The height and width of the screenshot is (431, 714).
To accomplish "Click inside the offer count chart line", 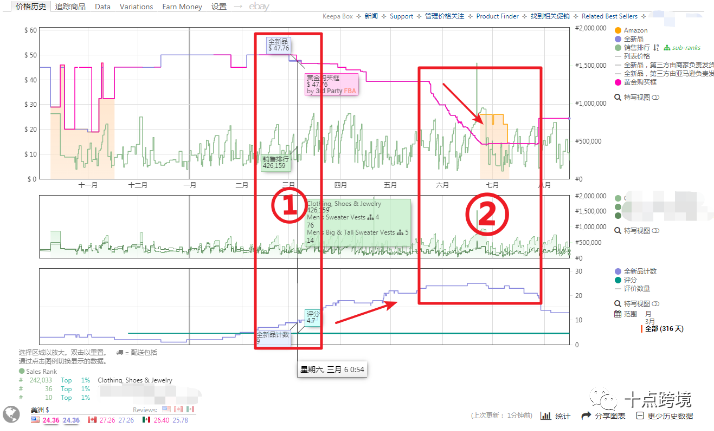I will click(304, 308).
